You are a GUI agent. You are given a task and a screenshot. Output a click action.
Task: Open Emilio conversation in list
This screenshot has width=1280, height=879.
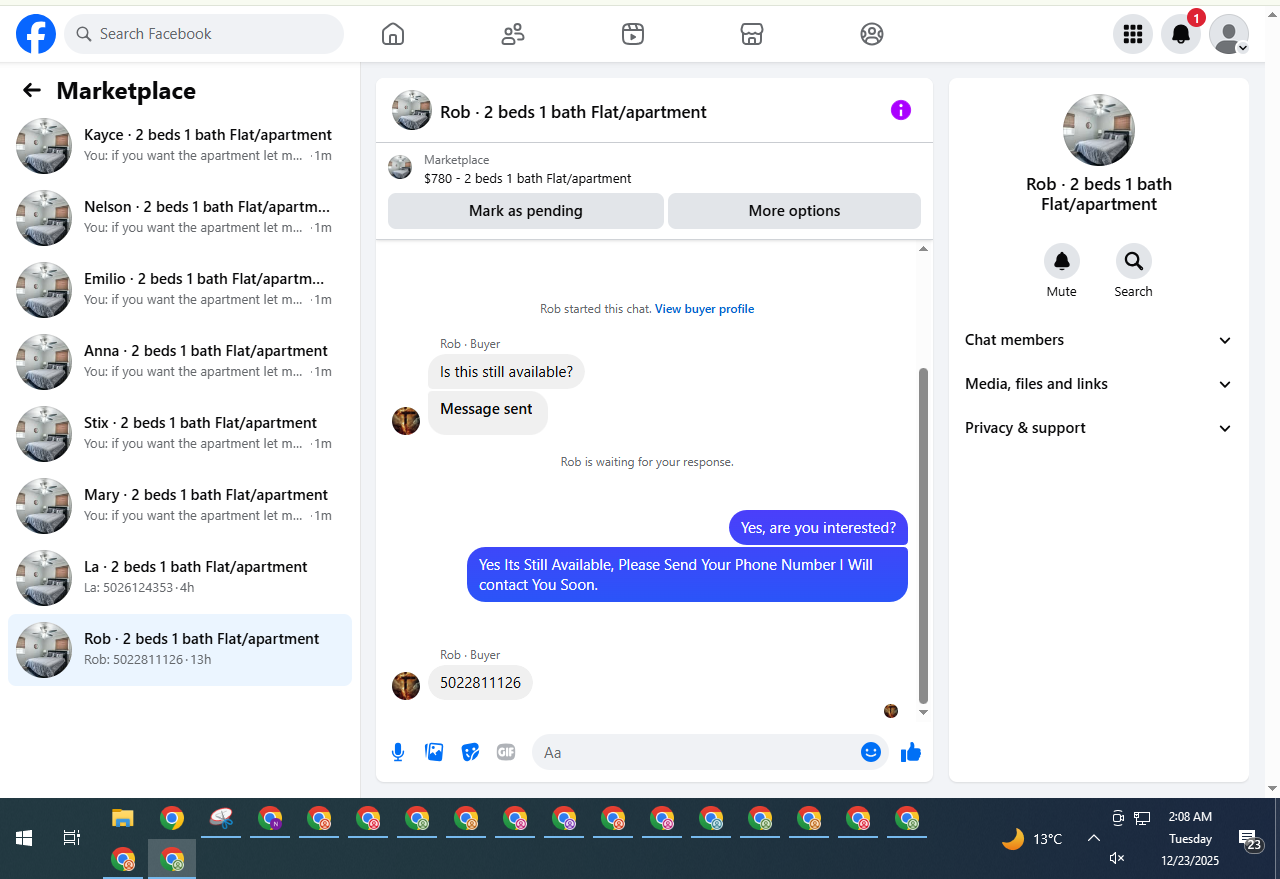(x=180, y=290)
